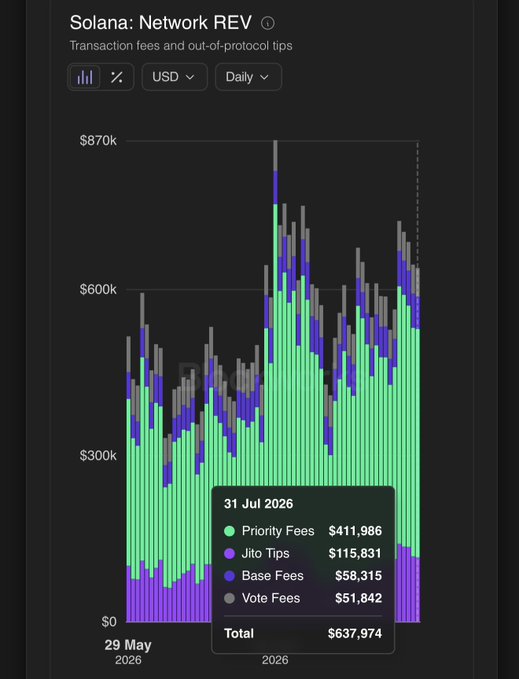Viewport: 519px width, 679px height.
Task: Click the '$870k' y-axis label
Action: coord(98,141)
